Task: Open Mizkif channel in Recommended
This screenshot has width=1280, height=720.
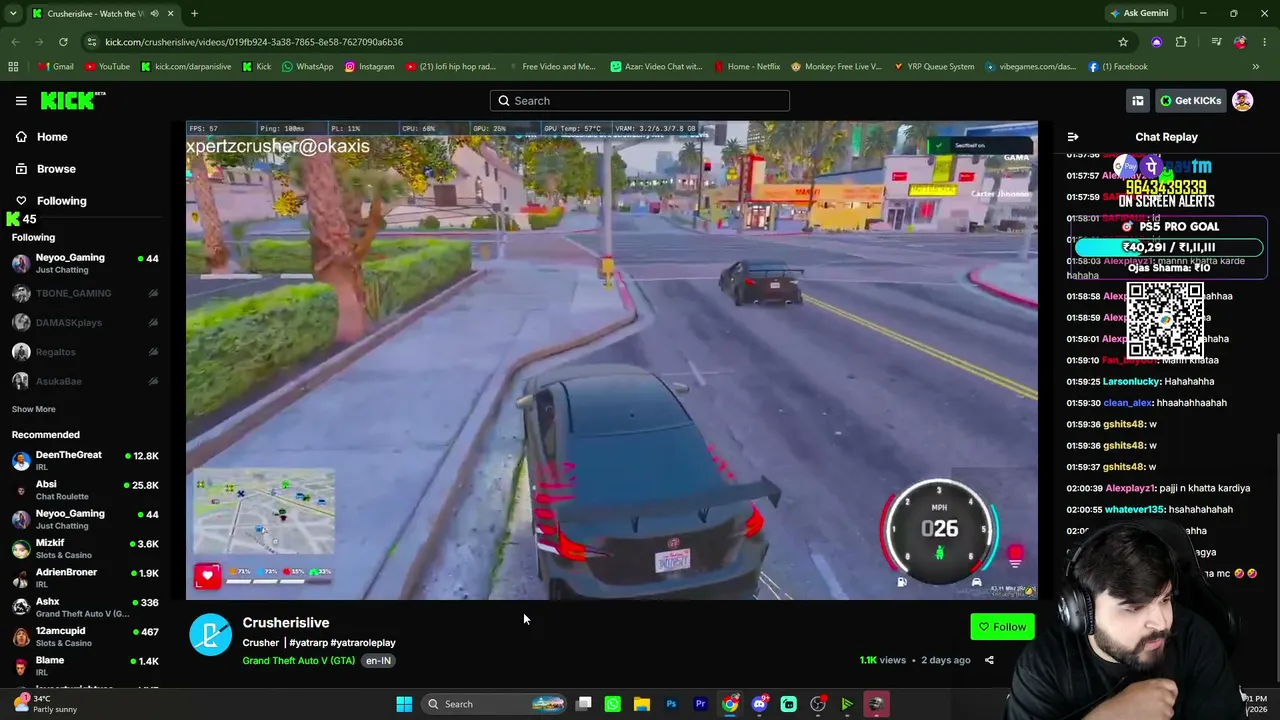Action: tap(85, 549)
